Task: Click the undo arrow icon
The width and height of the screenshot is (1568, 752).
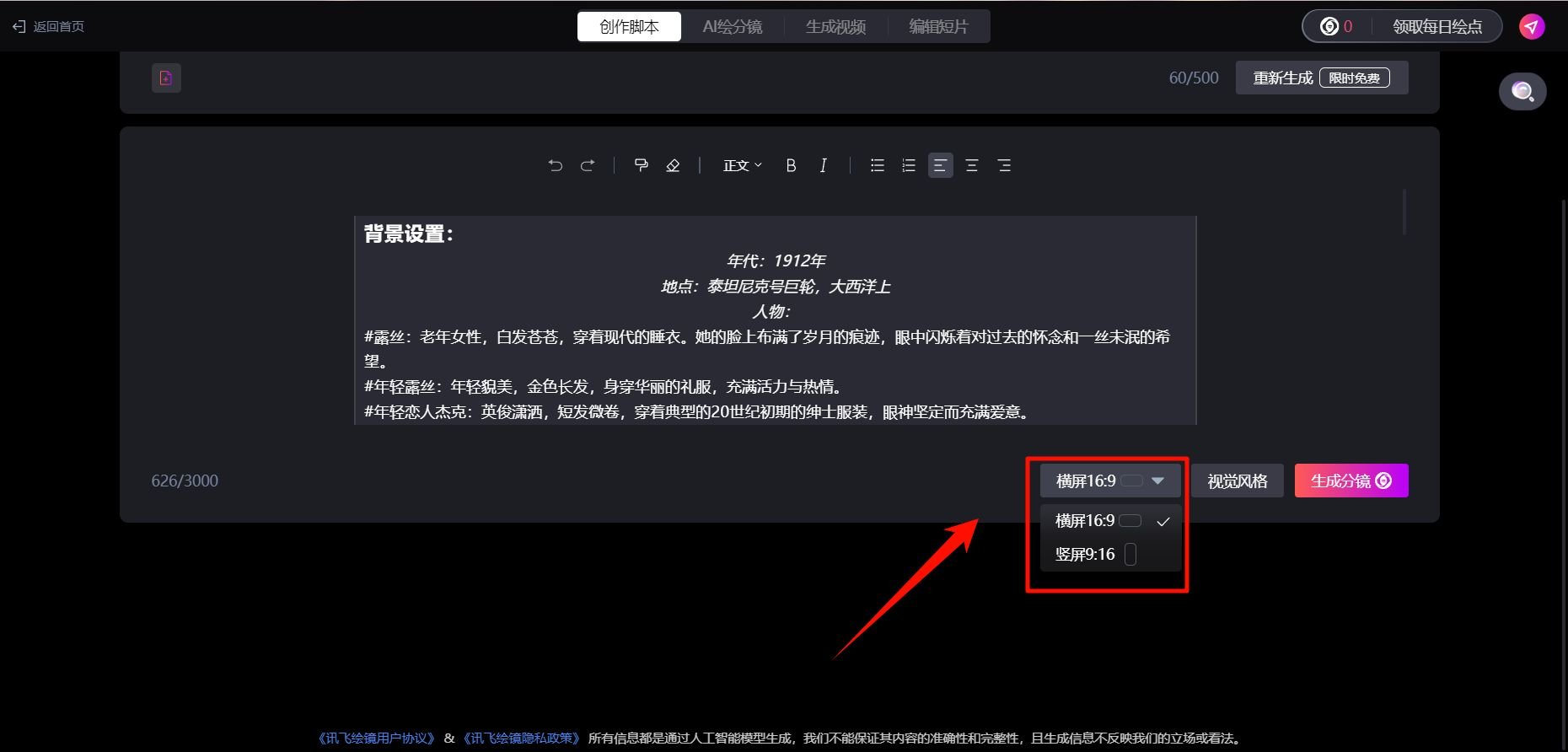Action: (555, 165)
